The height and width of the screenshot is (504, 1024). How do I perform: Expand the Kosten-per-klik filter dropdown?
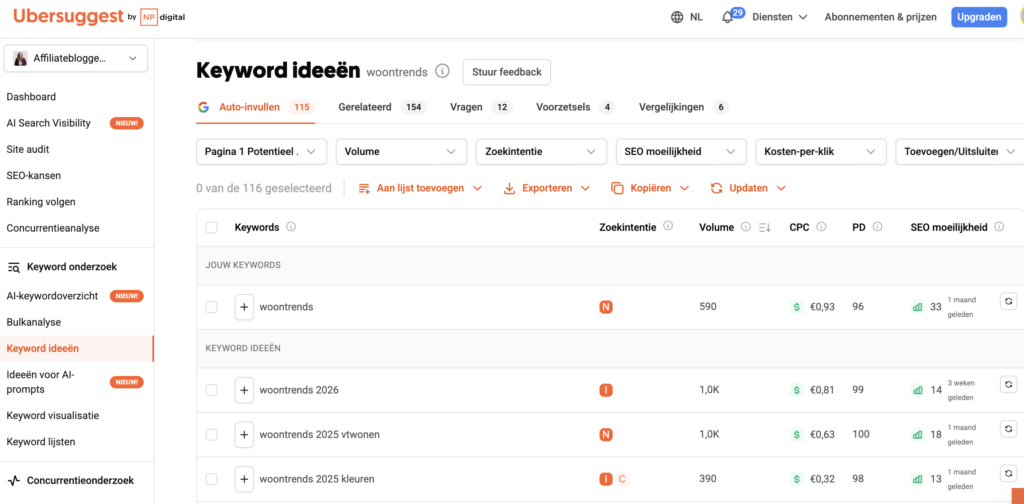tap(820, 152)
